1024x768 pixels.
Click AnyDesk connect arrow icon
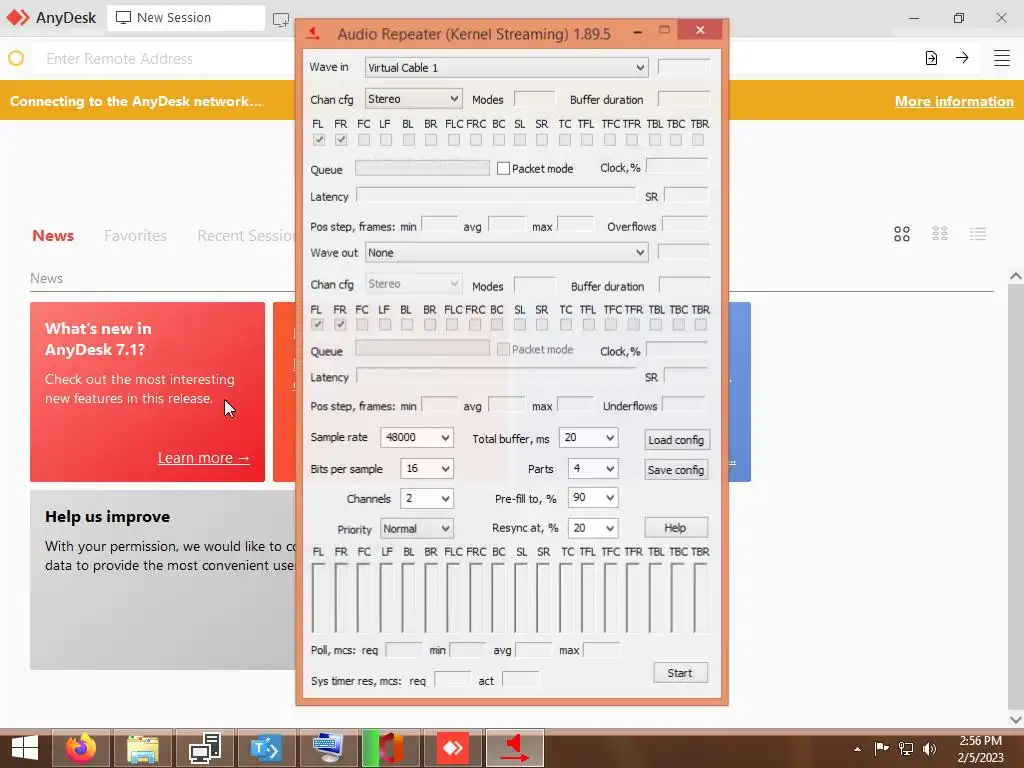962,58
